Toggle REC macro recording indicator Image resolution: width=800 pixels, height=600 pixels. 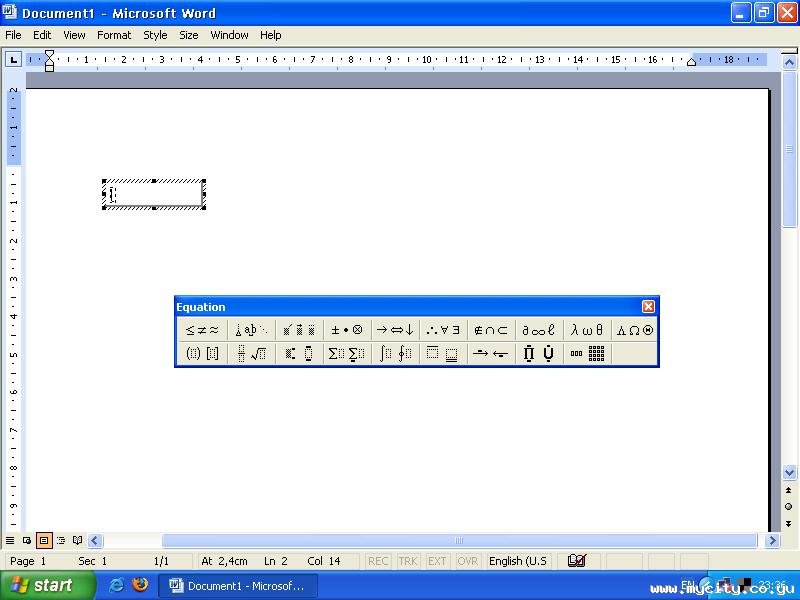pyautogui.click(x=378, y=561)
